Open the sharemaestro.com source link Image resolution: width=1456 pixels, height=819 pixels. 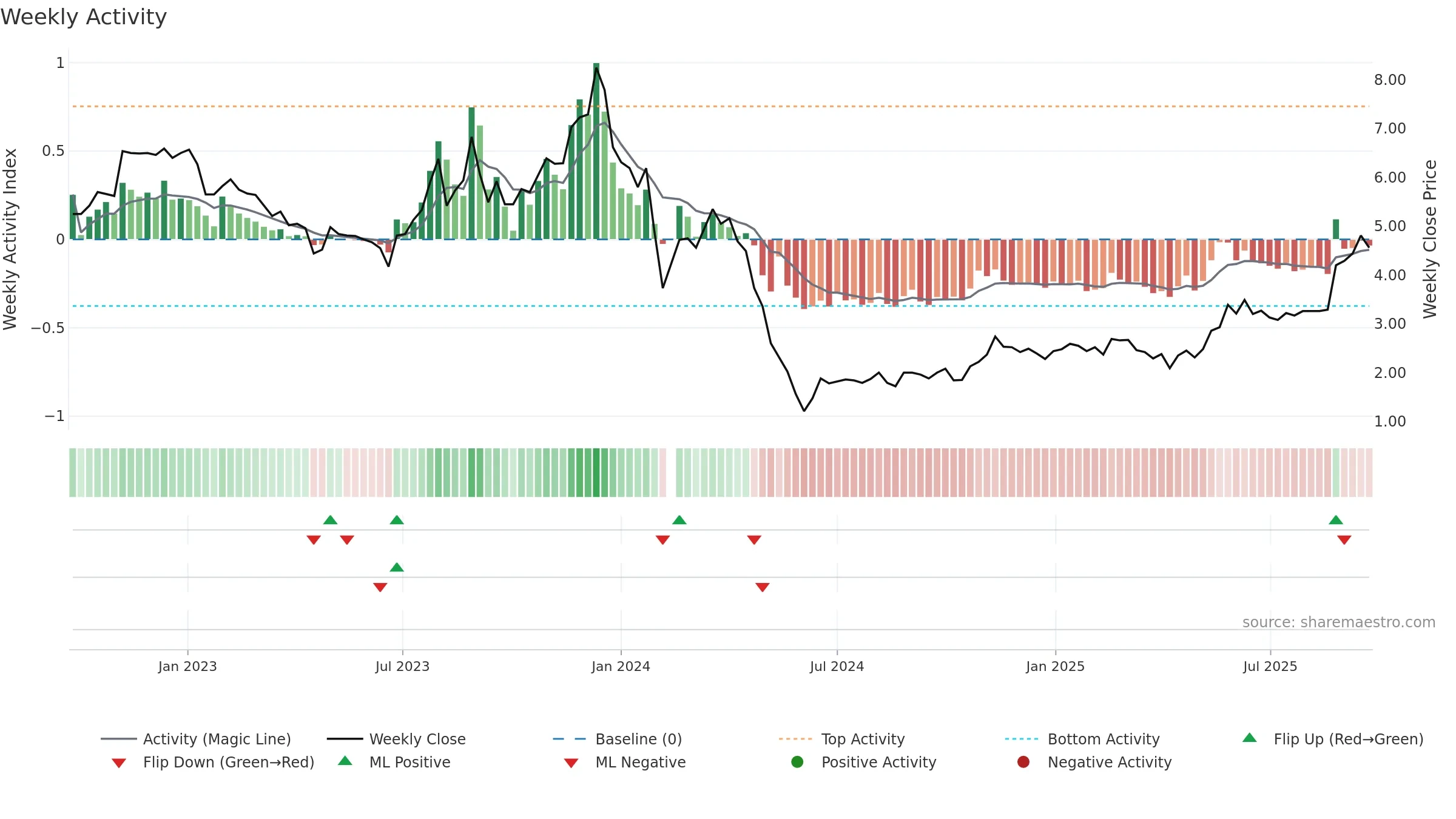point(1338,622)
